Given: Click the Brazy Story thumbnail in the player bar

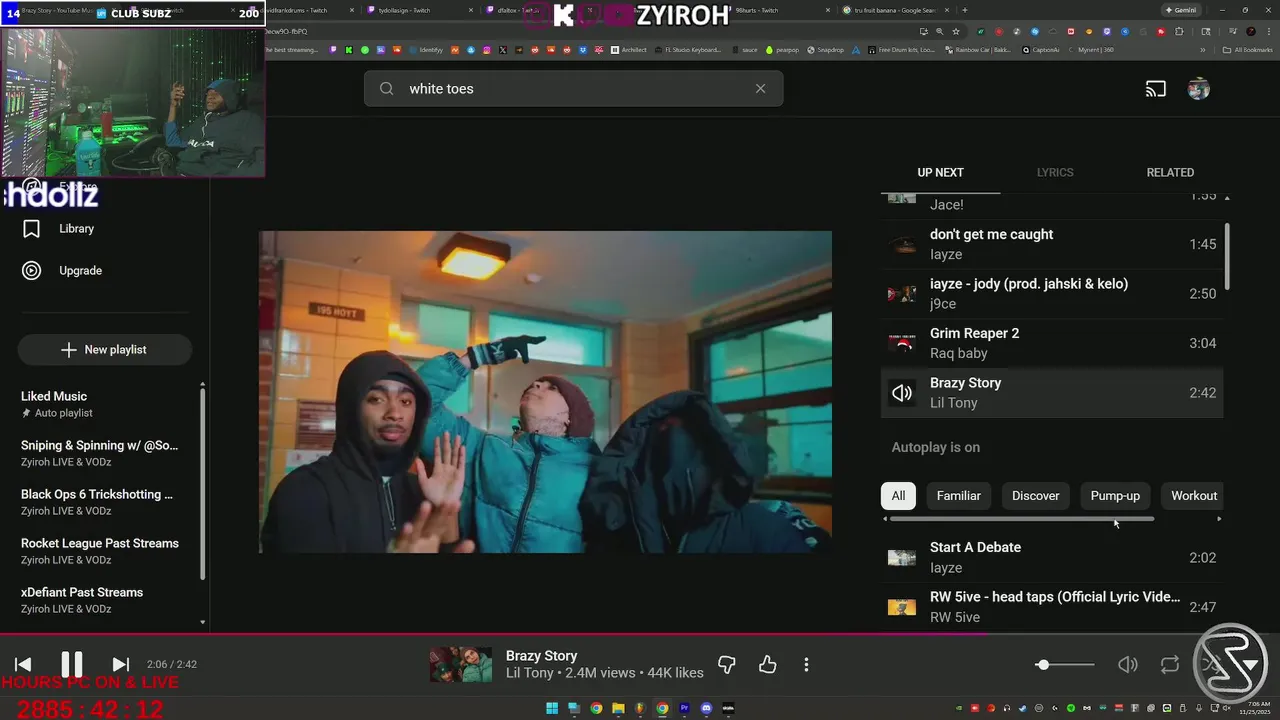Looking at the screenshot, I should (x=461, y=665).
